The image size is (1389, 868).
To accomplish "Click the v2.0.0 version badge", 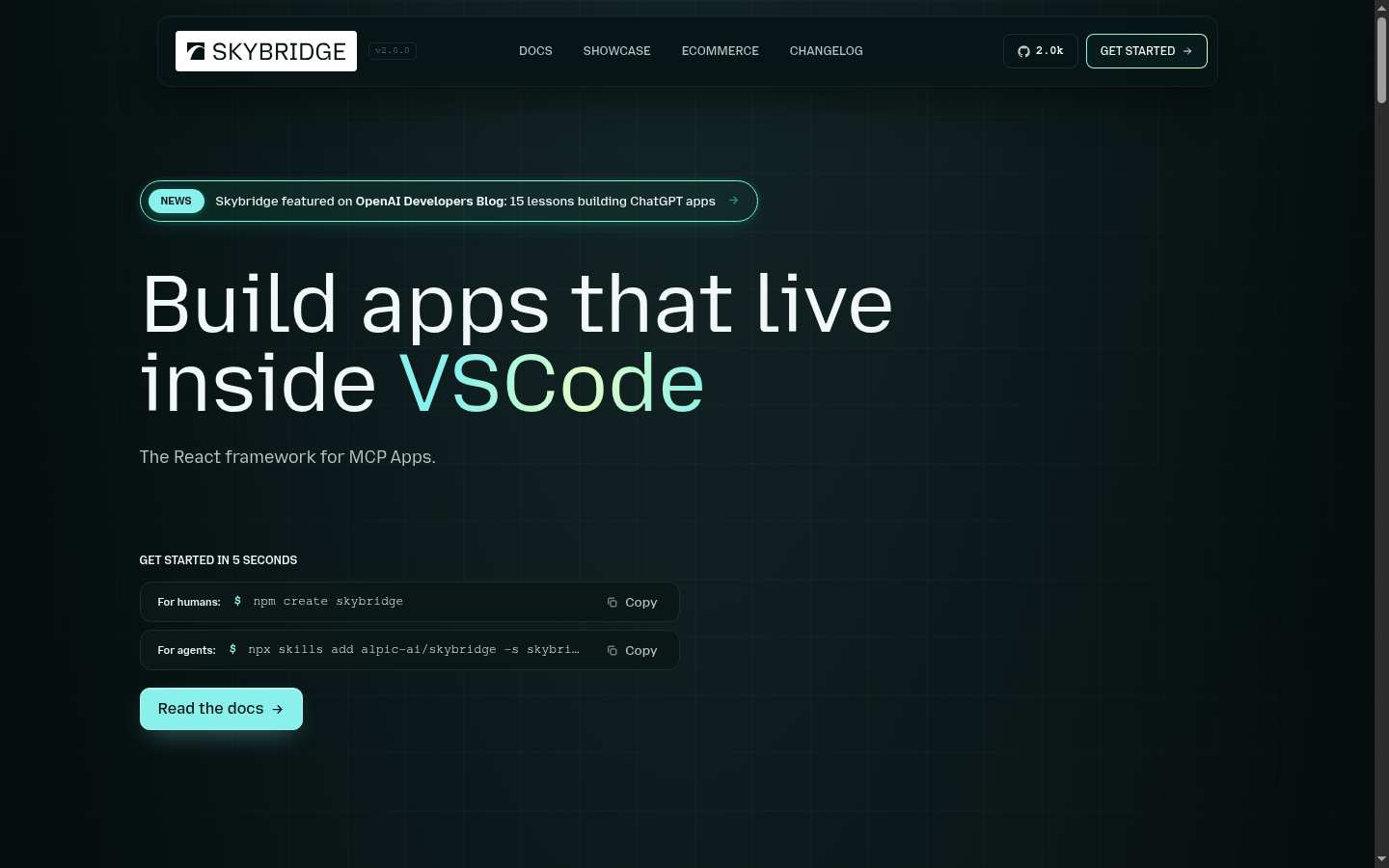I will point(393,51).
